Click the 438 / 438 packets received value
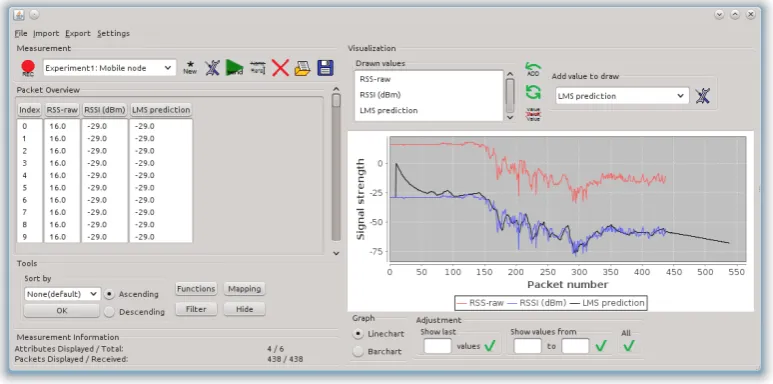The image size is (773, 384). tap(285, 359)
